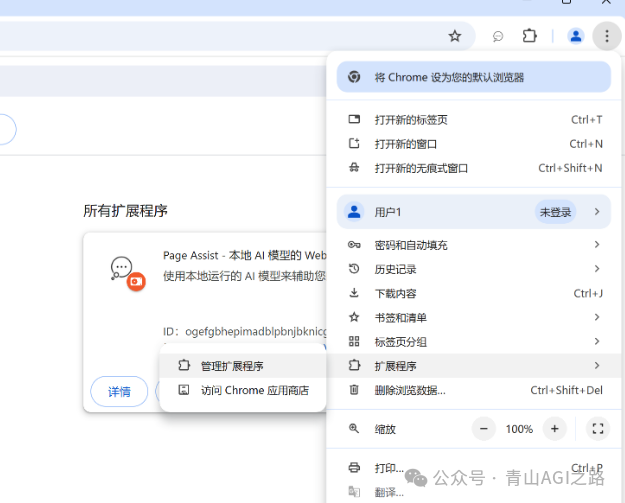Increase zoom with the plus button
Viewport: 625px width, 503px height.
(x=554, y=429)
